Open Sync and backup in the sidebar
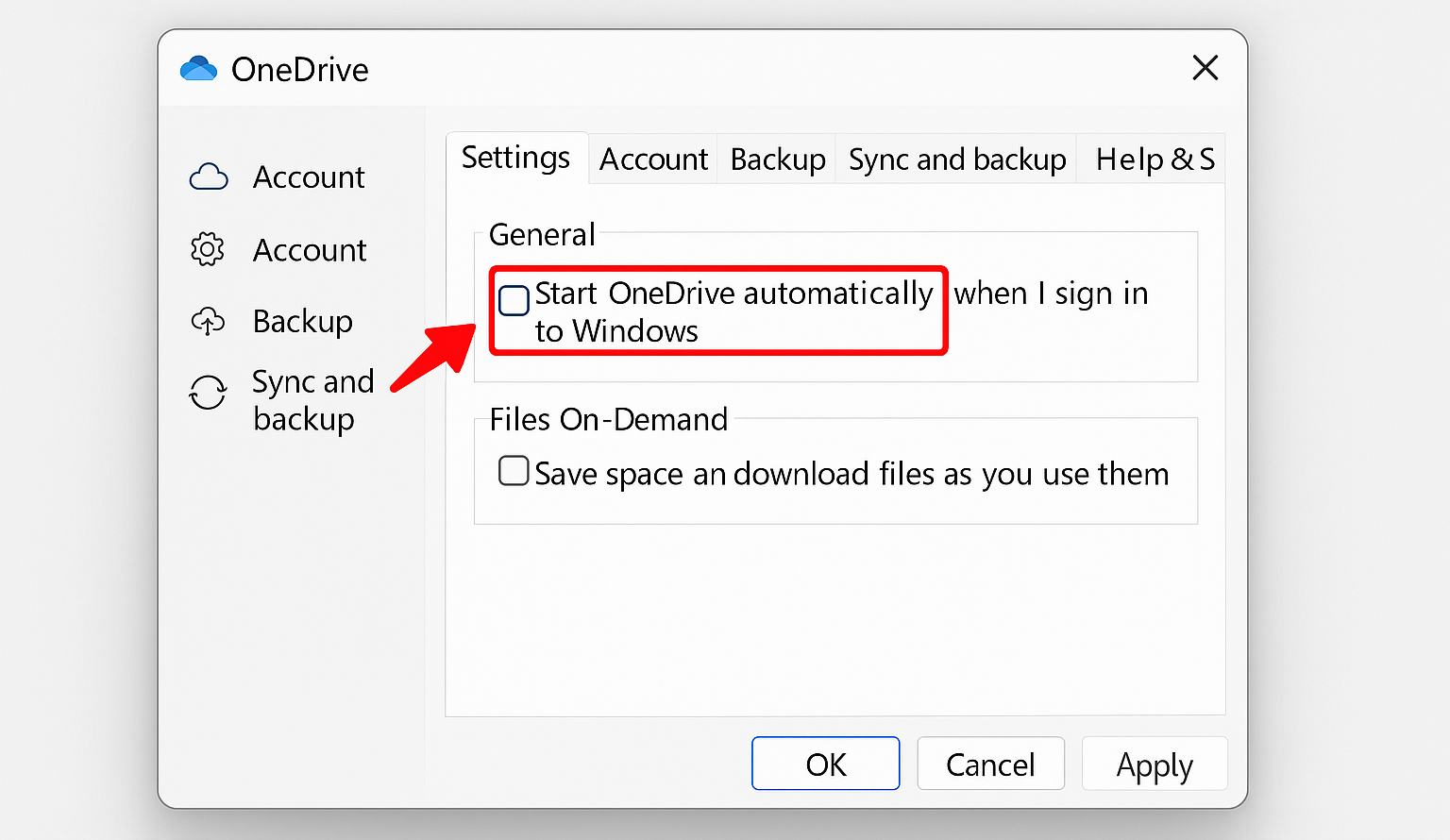Screen dimensions: 1450x840 point(312,400)
